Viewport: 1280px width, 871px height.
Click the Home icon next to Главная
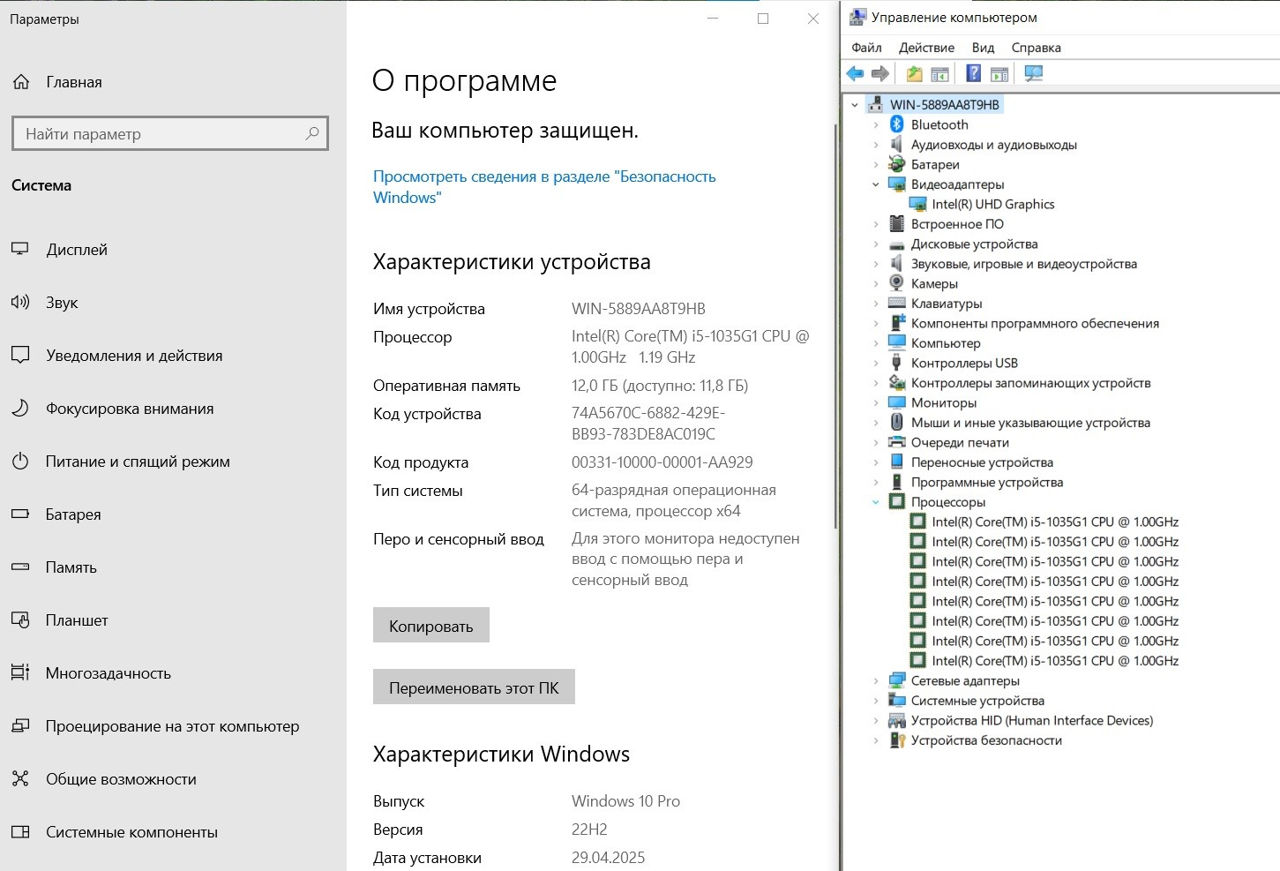(x=21, y=82)
